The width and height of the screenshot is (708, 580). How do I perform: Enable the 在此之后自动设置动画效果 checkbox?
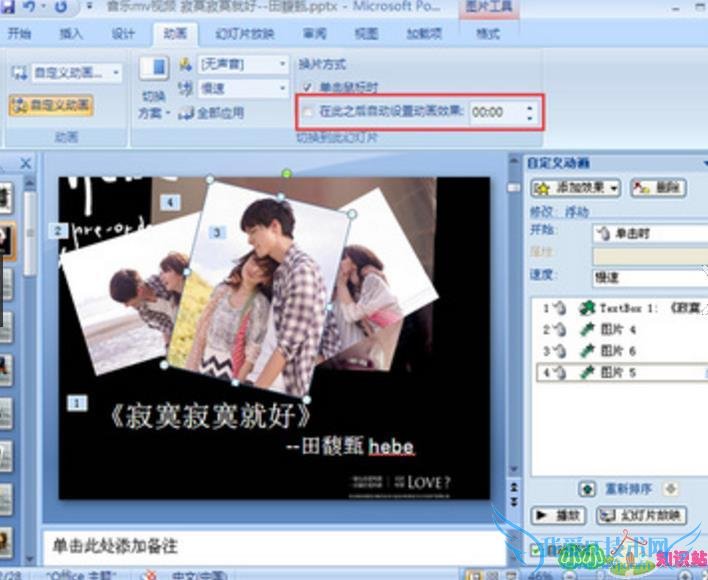(308, 111)
